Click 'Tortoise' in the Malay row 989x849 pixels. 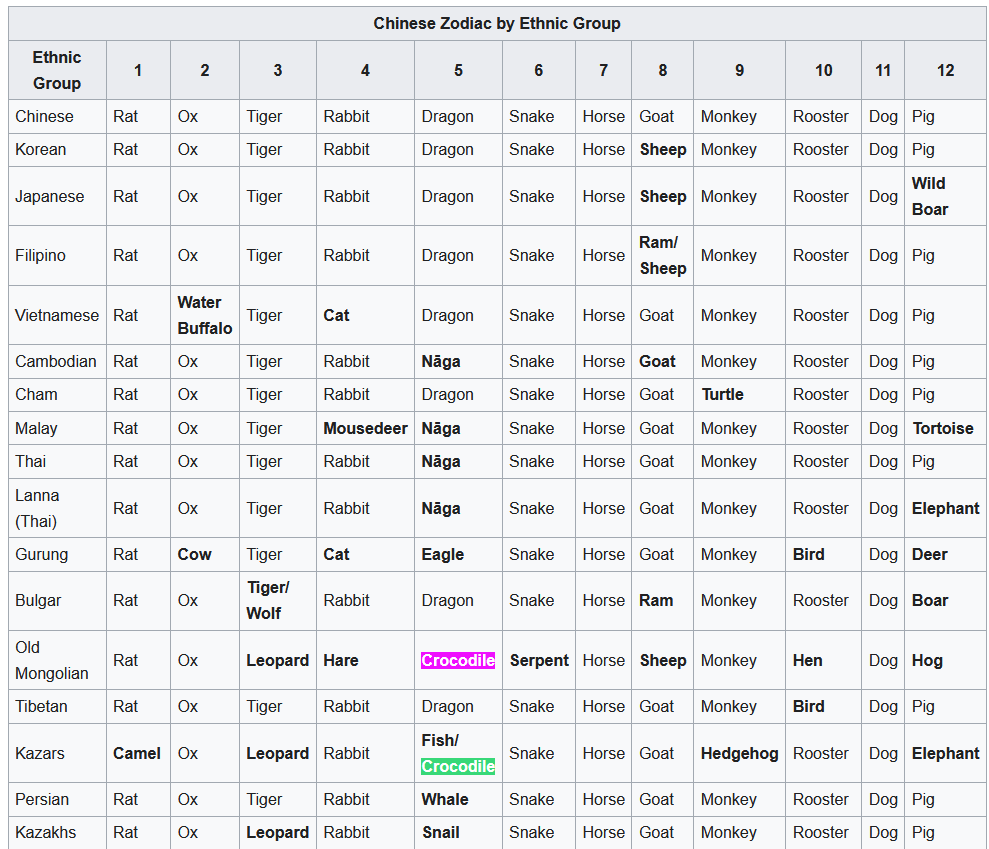click(943, 428)
